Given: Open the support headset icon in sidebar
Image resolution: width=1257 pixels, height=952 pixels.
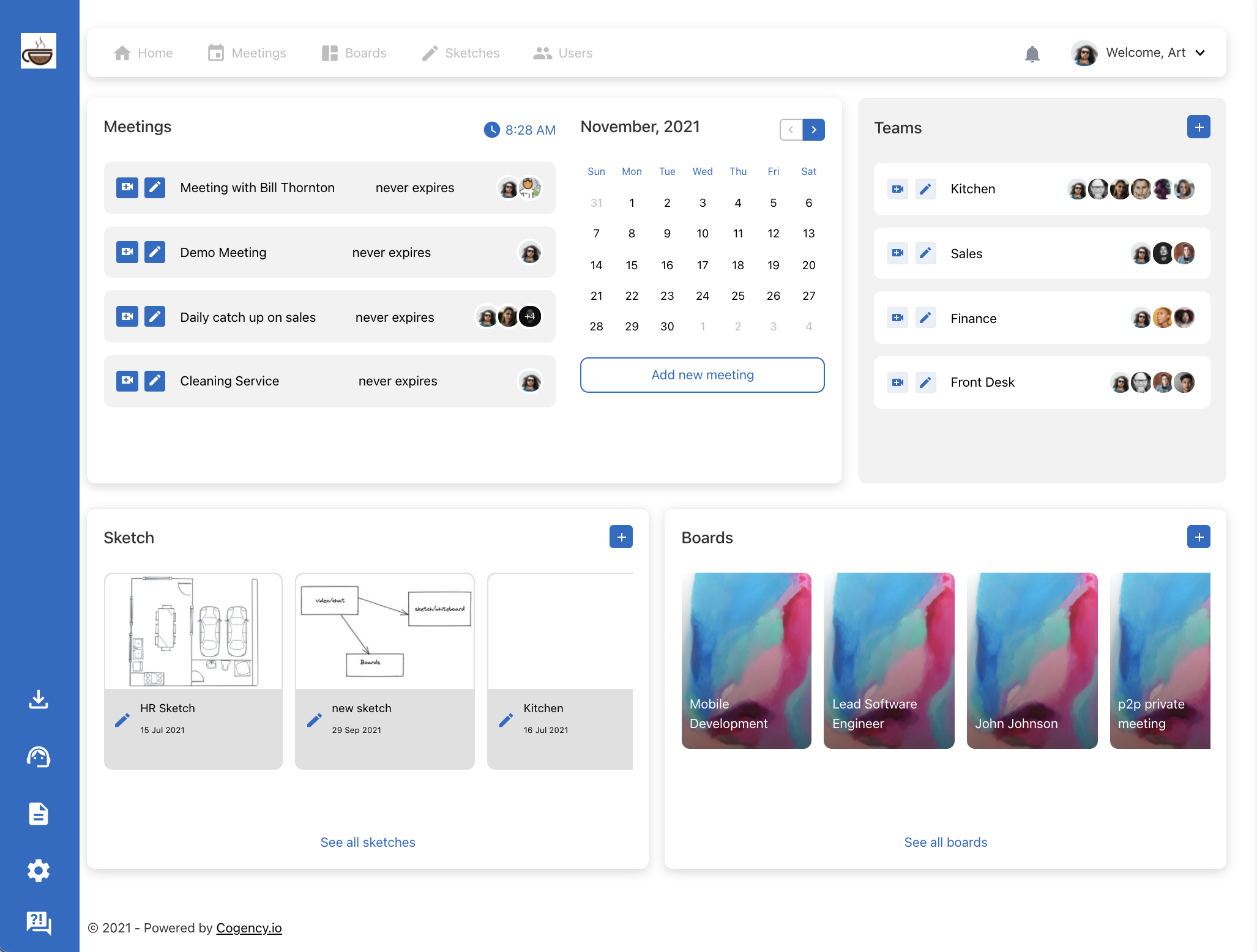Looking at the screenshot, I should 39,757.
